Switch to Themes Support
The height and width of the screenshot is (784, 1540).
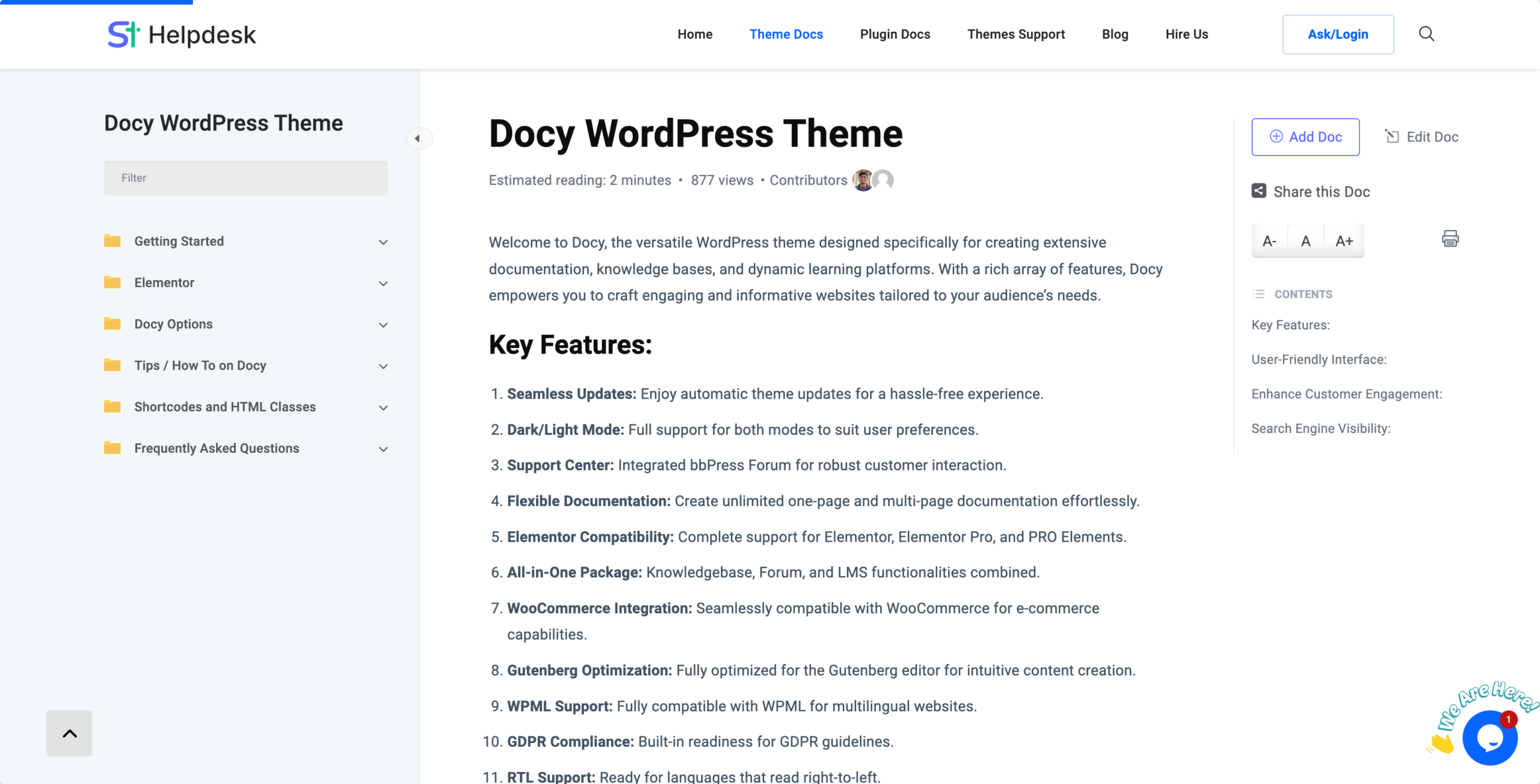1016,34
